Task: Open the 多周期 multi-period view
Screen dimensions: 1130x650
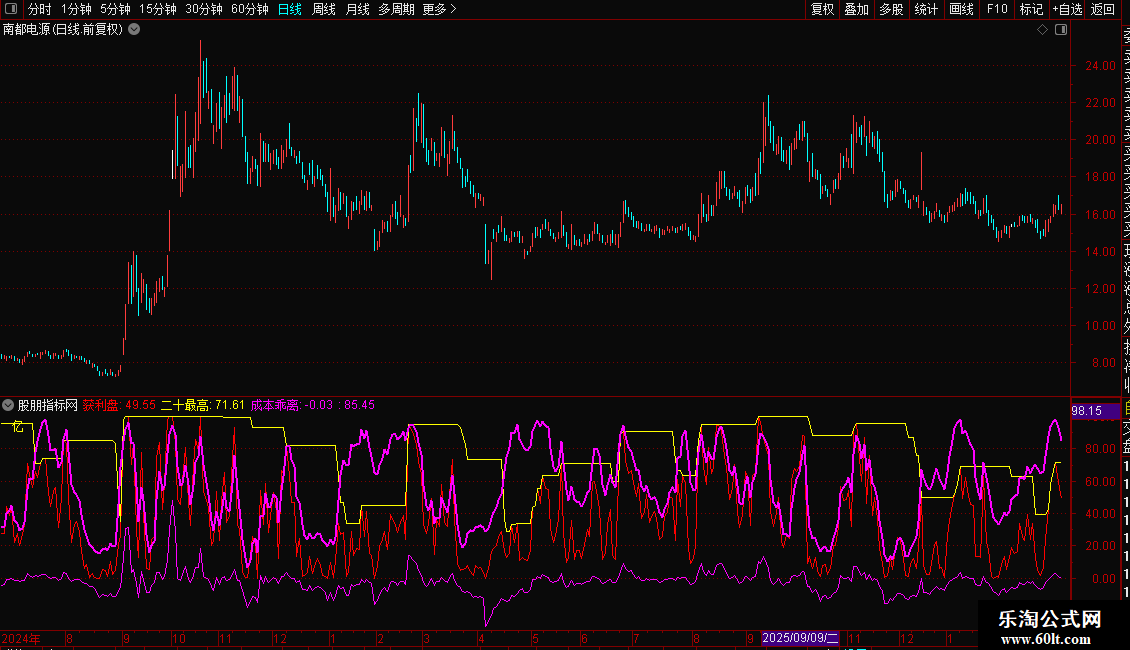Action: [x=396, y=10]
